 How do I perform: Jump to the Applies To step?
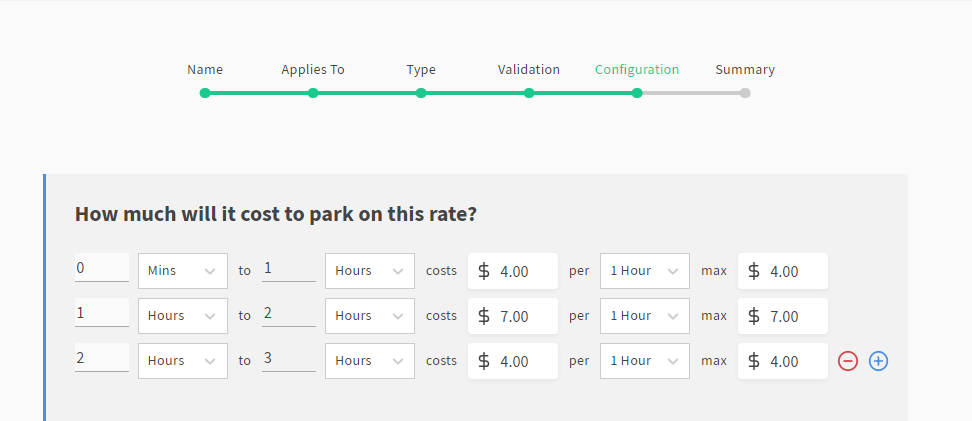click(313, 93)
